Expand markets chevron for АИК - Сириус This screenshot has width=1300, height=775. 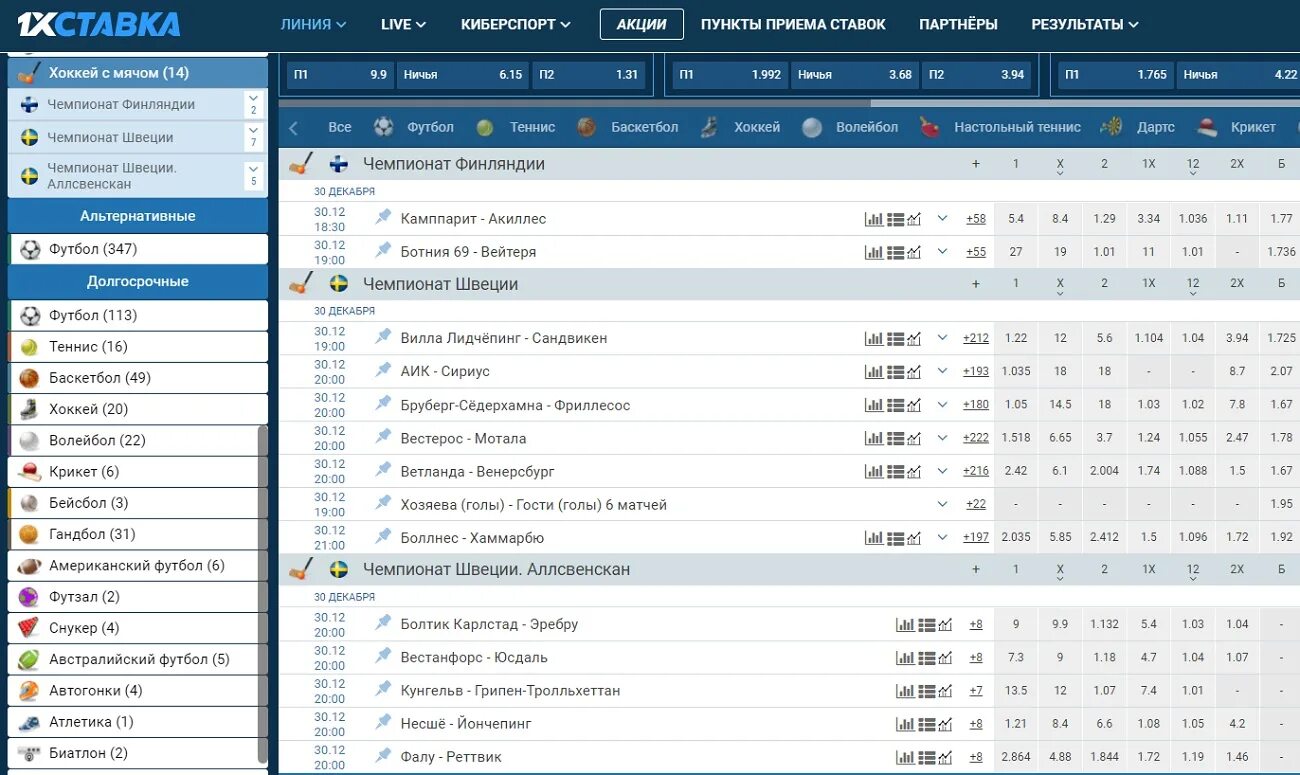(942, 371)
